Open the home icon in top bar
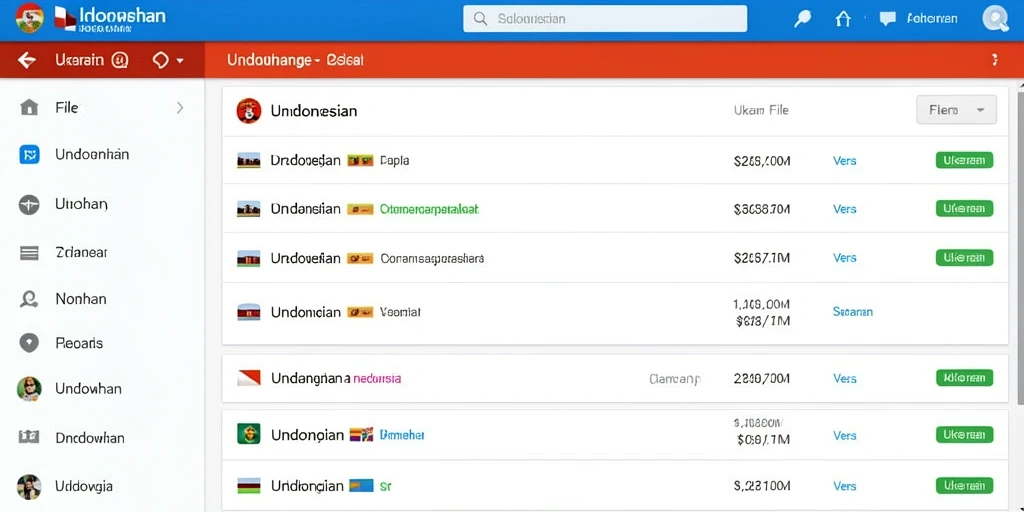Viewport: 1024px width, 512px height. click(x=843, y=19)
